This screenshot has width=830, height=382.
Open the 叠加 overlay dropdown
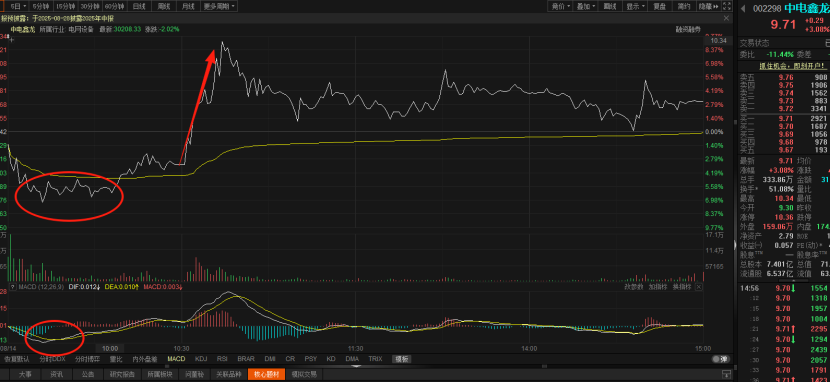pos(586,6)
